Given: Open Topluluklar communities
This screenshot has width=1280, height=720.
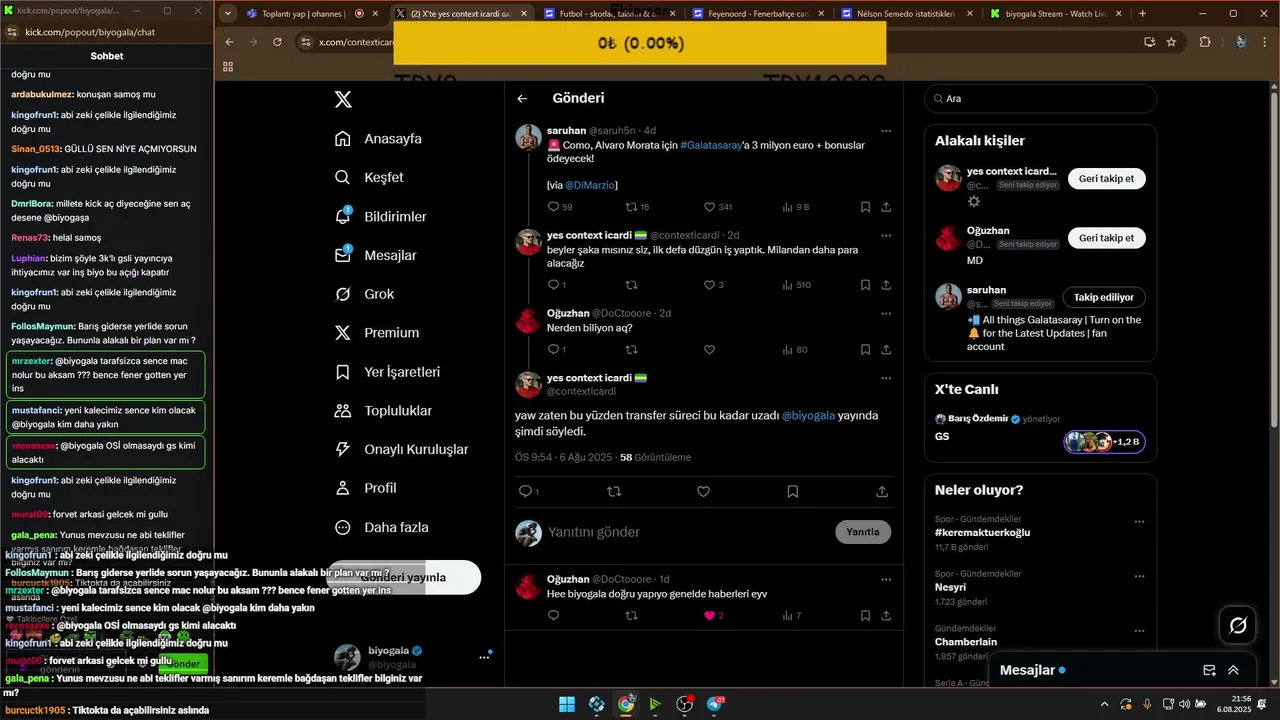Looking at the screenshot, I should pyautogui.click(x=383, y=411).
